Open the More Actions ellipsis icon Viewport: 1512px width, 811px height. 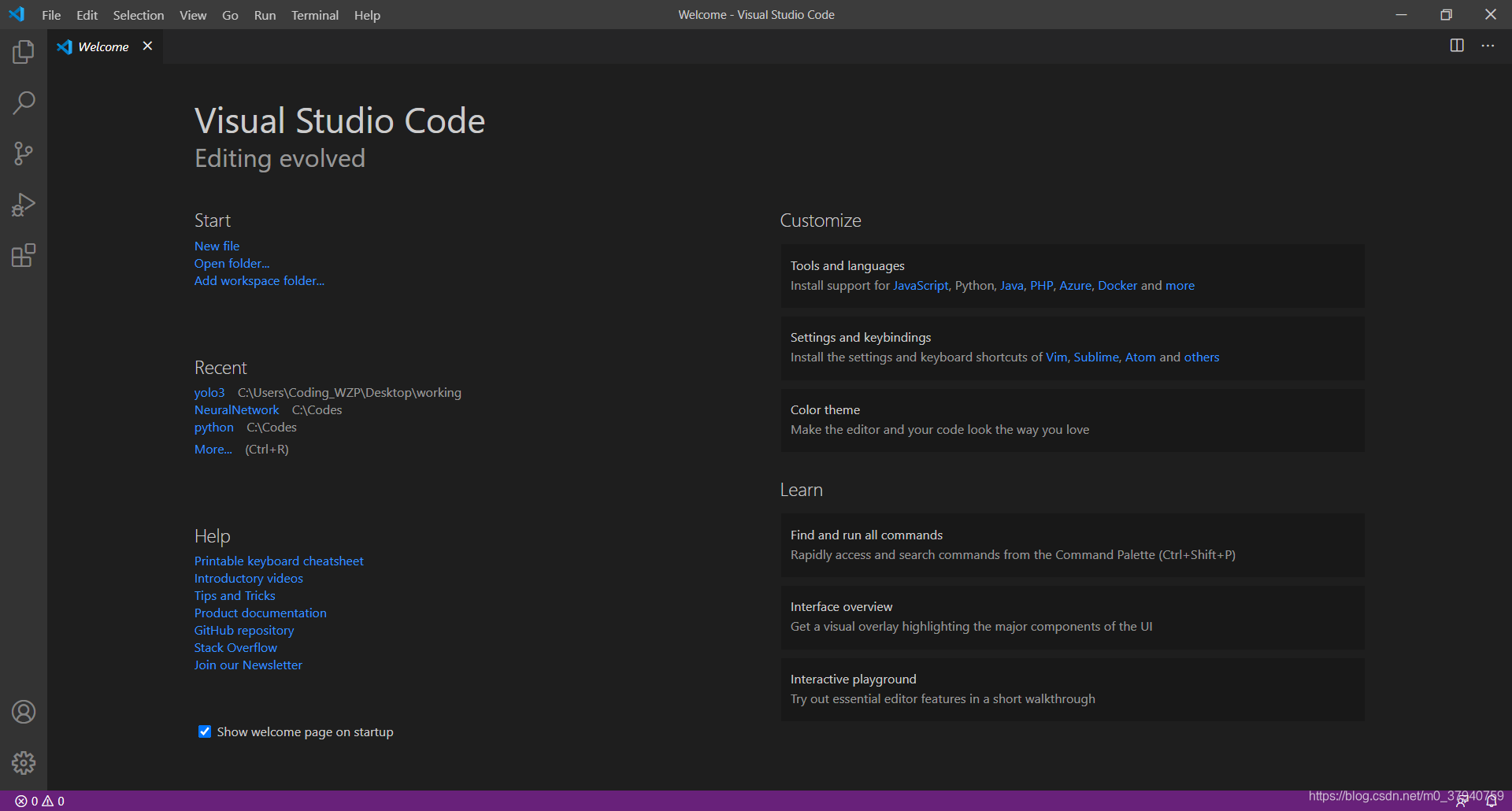tap(1488, 46)
